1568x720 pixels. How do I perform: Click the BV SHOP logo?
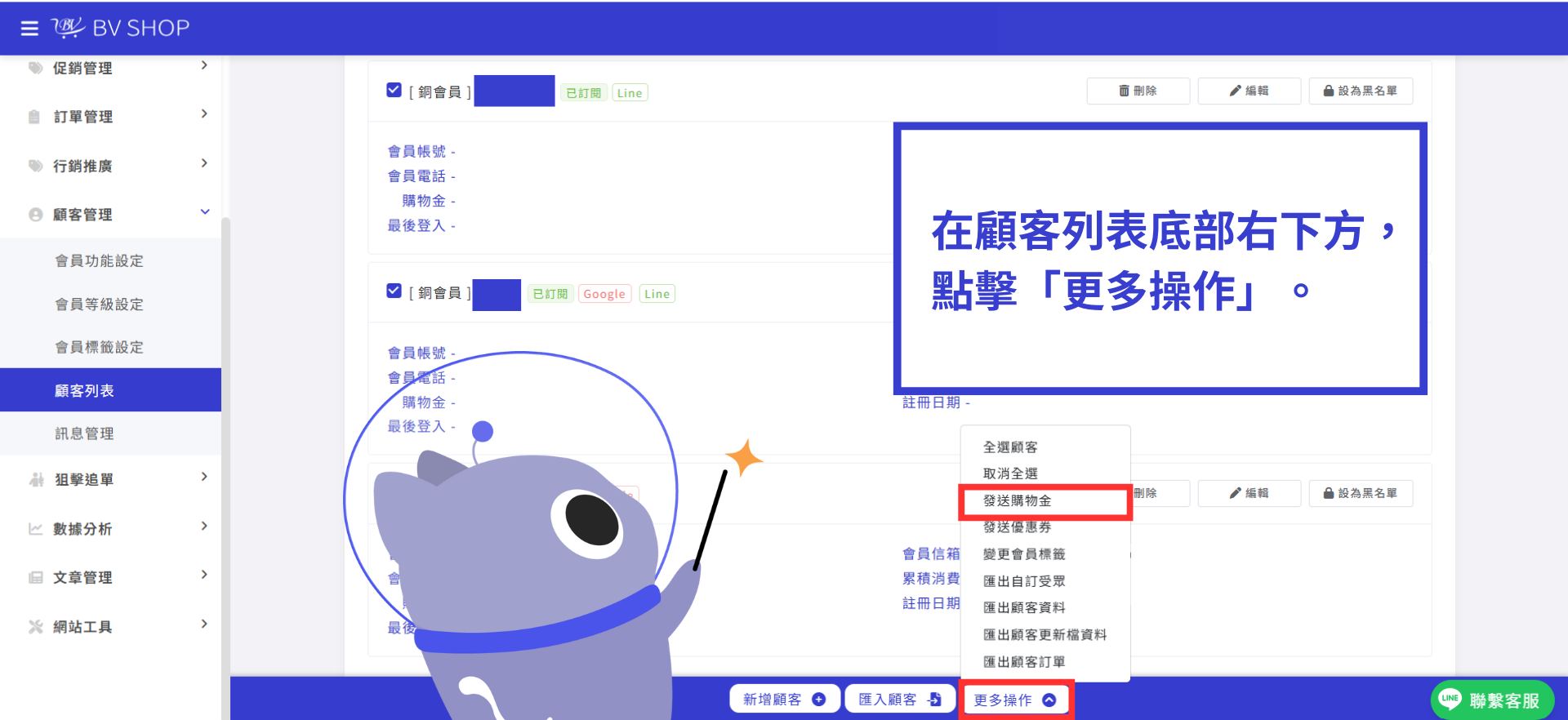click(120, 28)
